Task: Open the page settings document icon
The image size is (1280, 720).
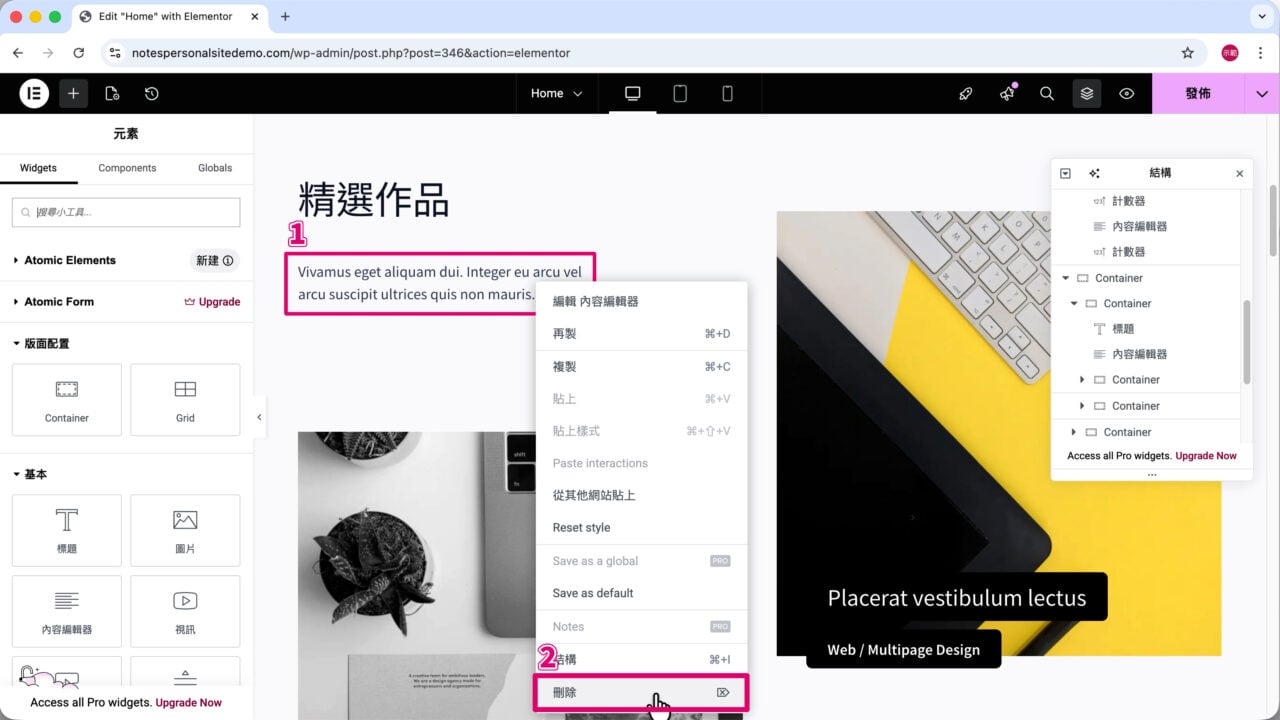Action: tap(112, 93)
